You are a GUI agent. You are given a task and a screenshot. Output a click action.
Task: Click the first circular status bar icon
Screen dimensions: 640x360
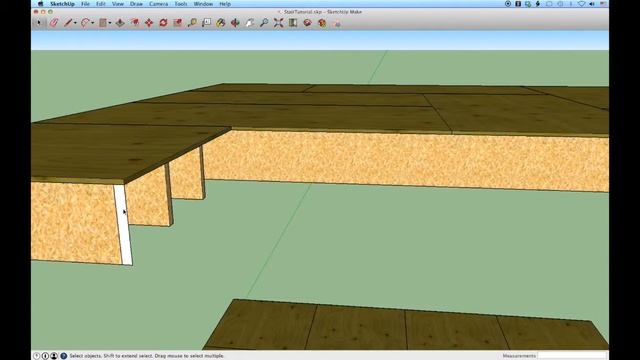(x=36, y=356)
